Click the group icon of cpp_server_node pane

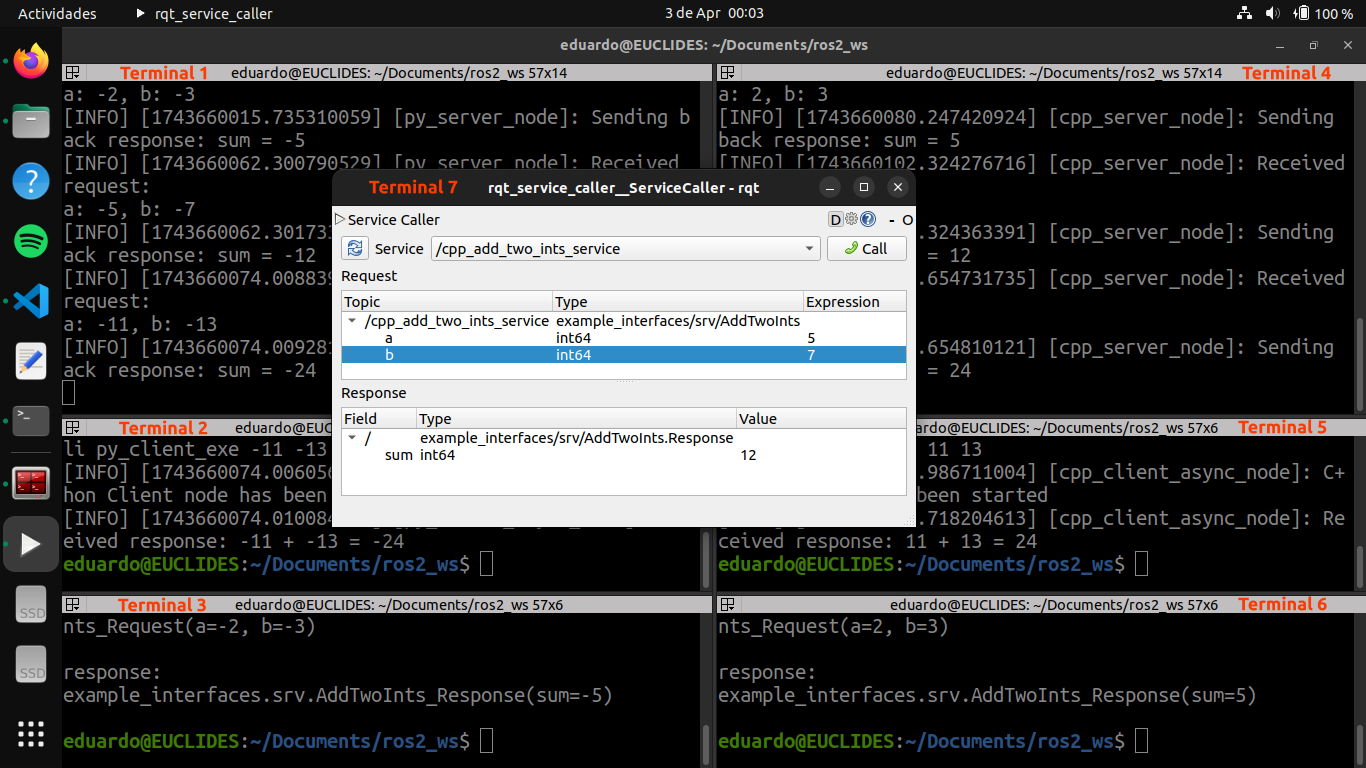coord(728,72)
